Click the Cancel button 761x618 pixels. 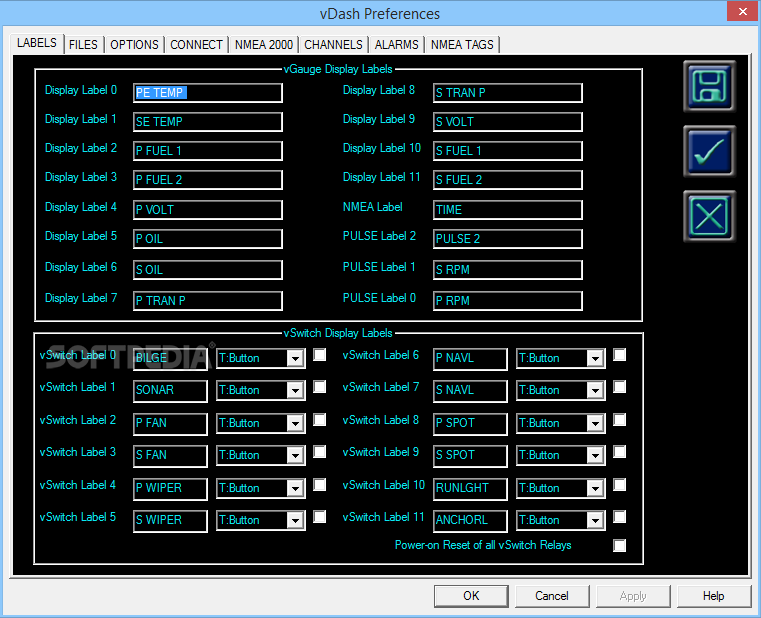(552, 596)
